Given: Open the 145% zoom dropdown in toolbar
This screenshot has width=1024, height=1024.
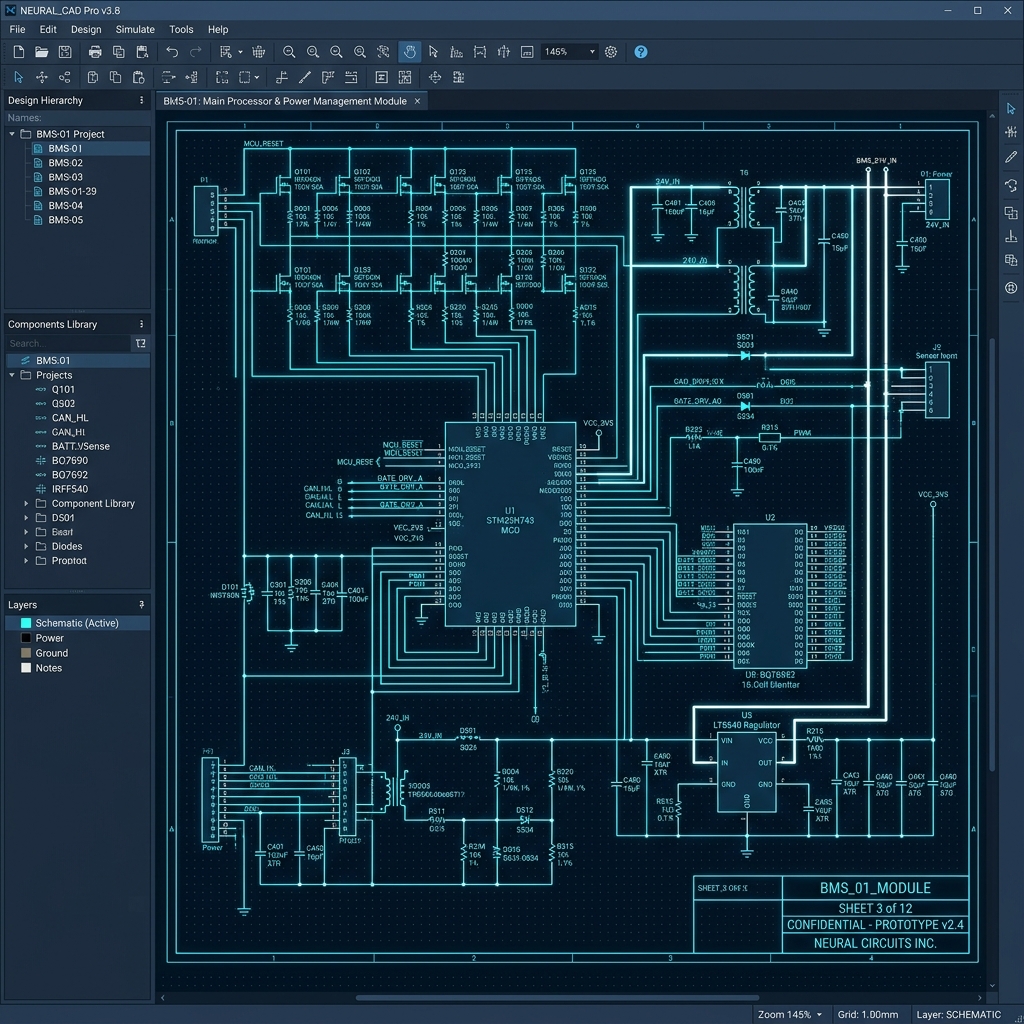Looking at the screenshot, I should coord(592,52).
